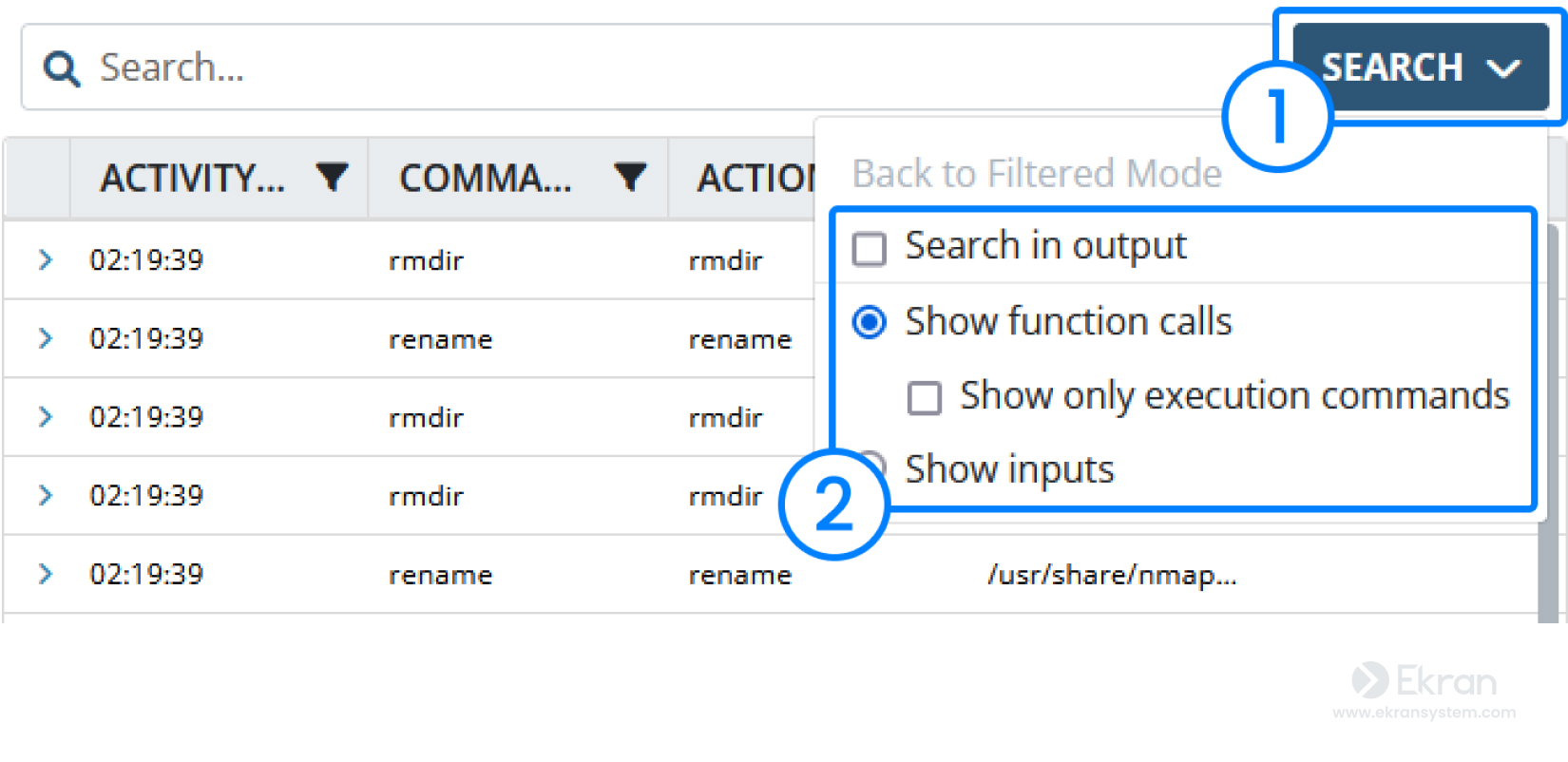This screenshot has width=1568, height=762.
Task: Click the Activity column header
Action: click(193, 178)
